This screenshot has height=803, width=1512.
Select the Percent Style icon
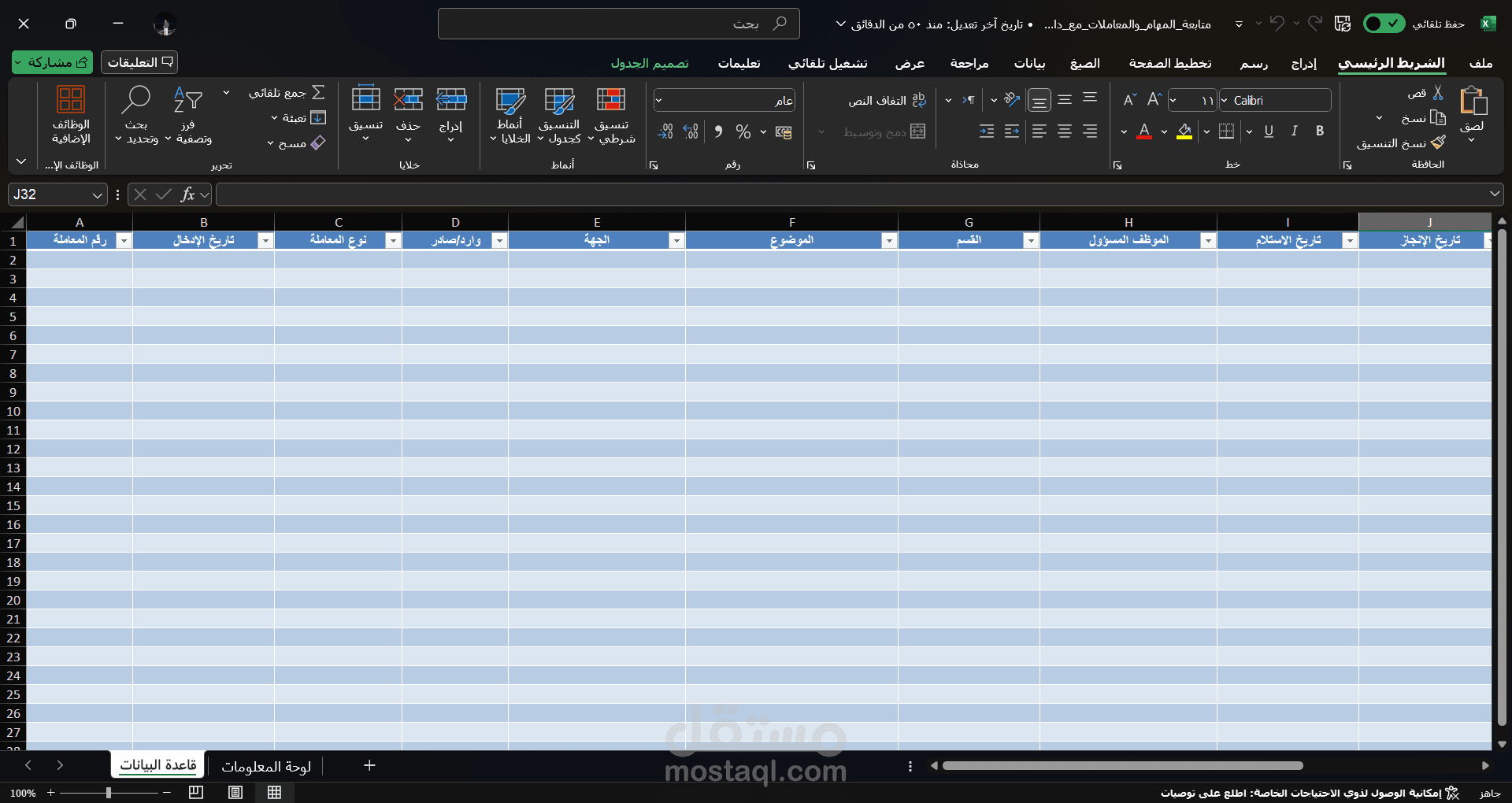coord(744,131)
